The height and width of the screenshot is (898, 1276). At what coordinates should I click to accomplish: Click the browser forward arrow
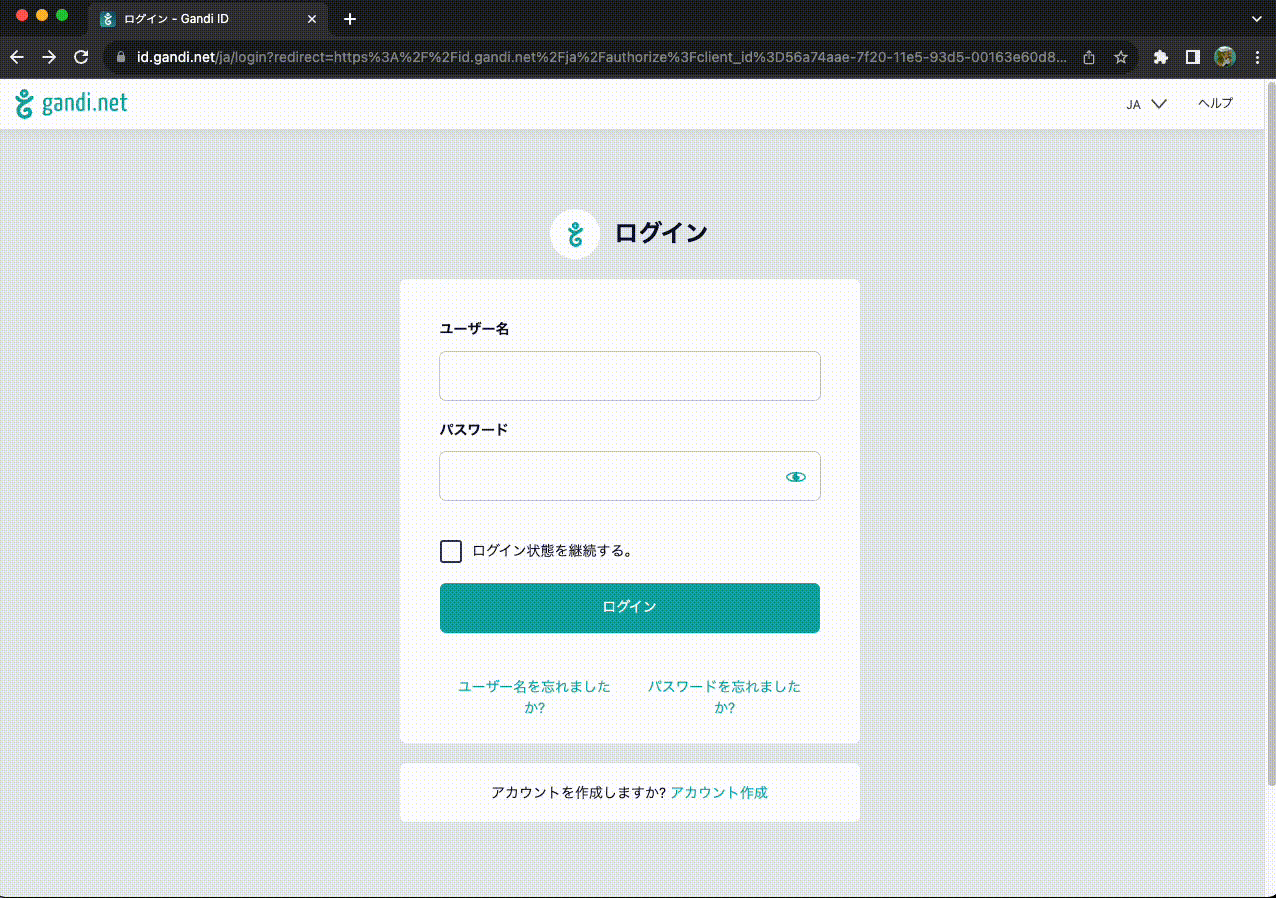click(49, 57)
